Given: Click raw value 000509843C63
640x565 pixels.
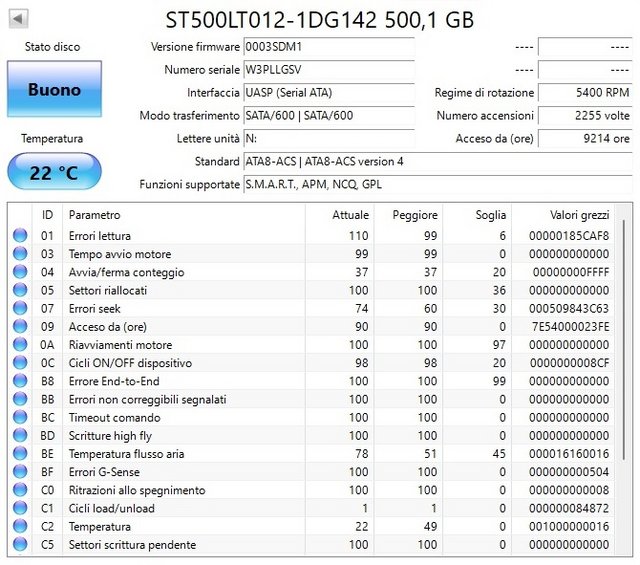Looking at the screenshot, I should tap(569, 308).
